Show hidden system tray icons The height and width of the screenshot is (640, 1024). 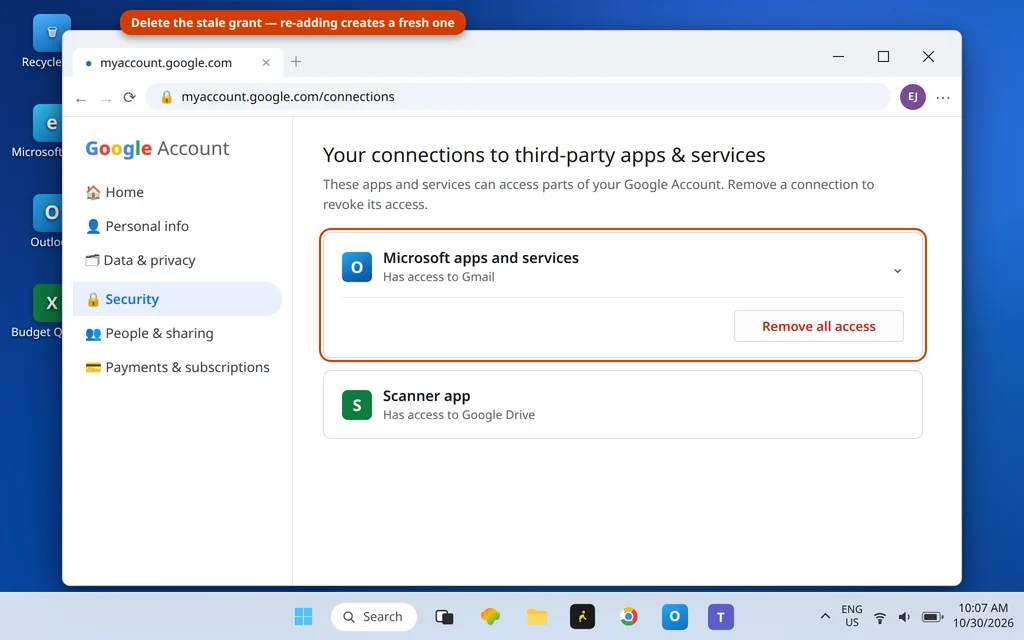[825, 616]
